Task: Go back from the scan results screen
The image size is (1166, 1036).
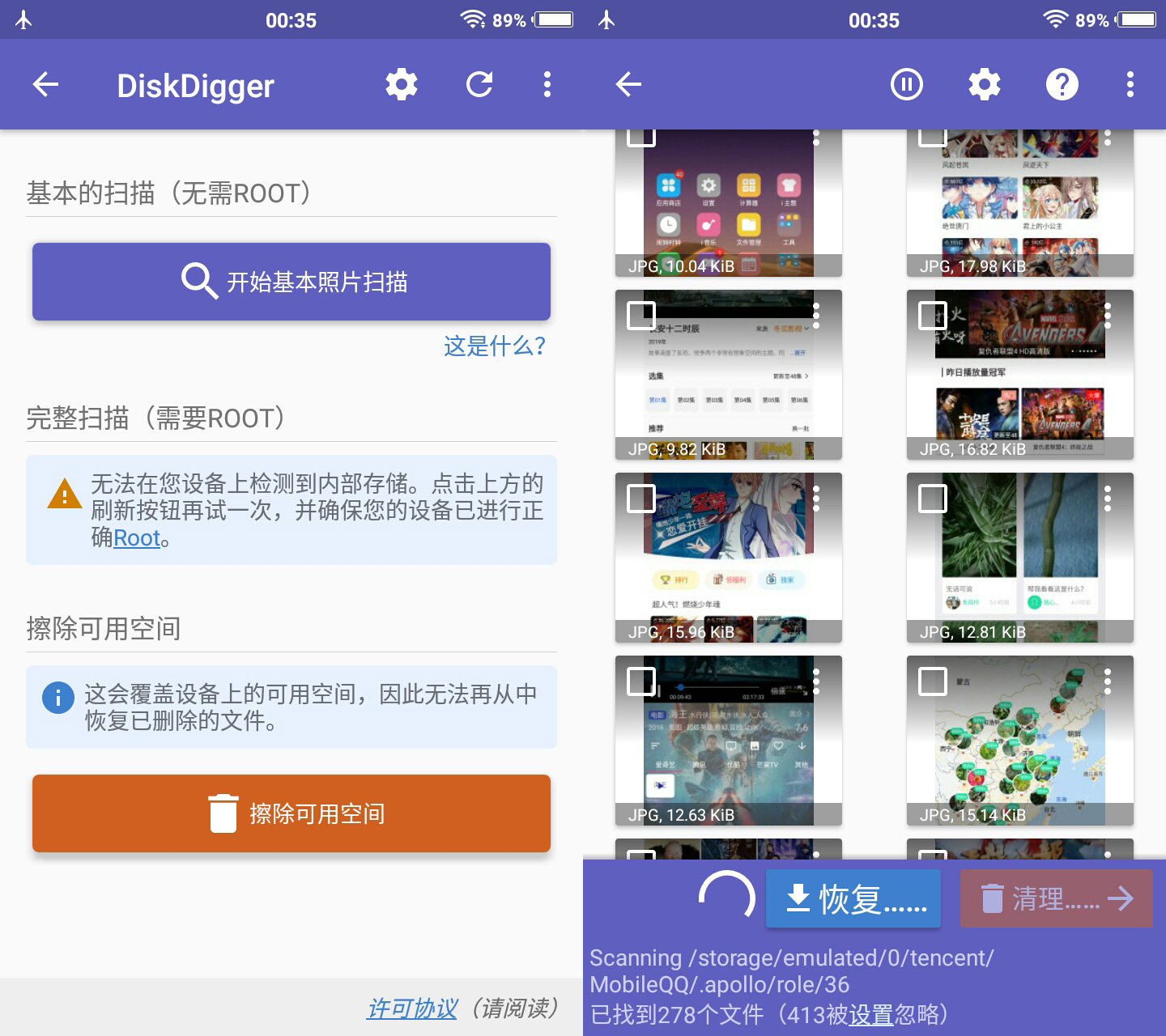Action: (x=628, y=84)
